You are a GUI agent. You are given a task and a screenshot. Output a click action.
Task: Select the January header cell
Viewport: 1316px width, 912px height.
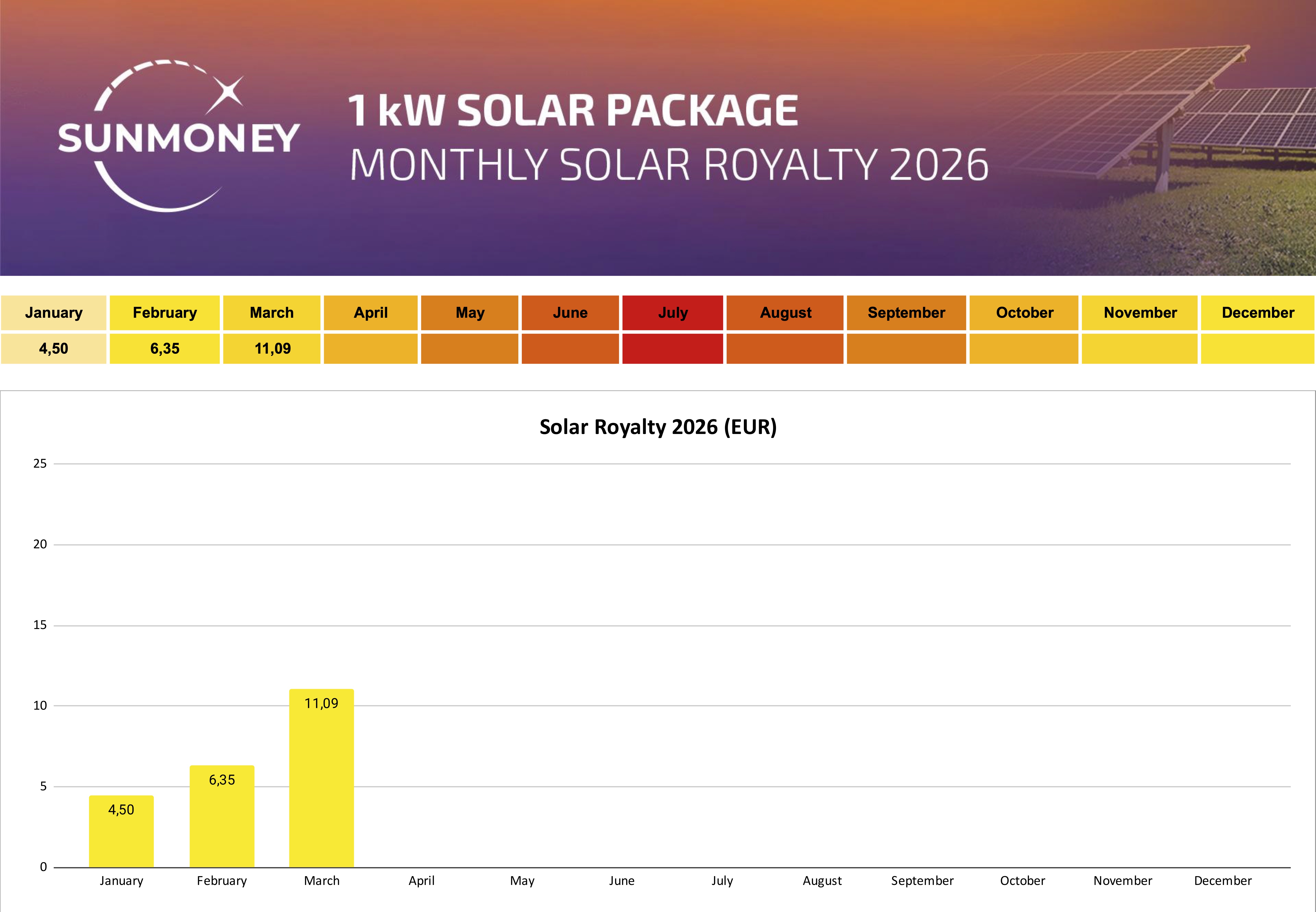54,313
